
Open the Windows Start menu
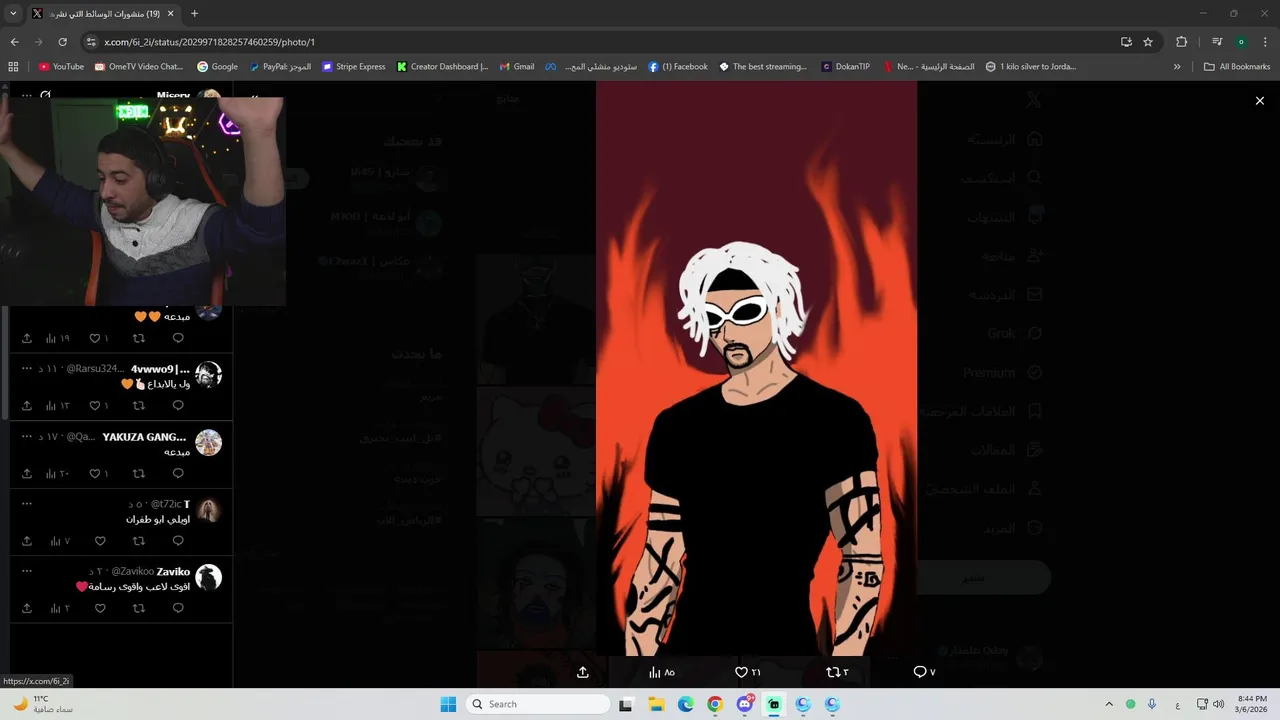click(448, 704)
